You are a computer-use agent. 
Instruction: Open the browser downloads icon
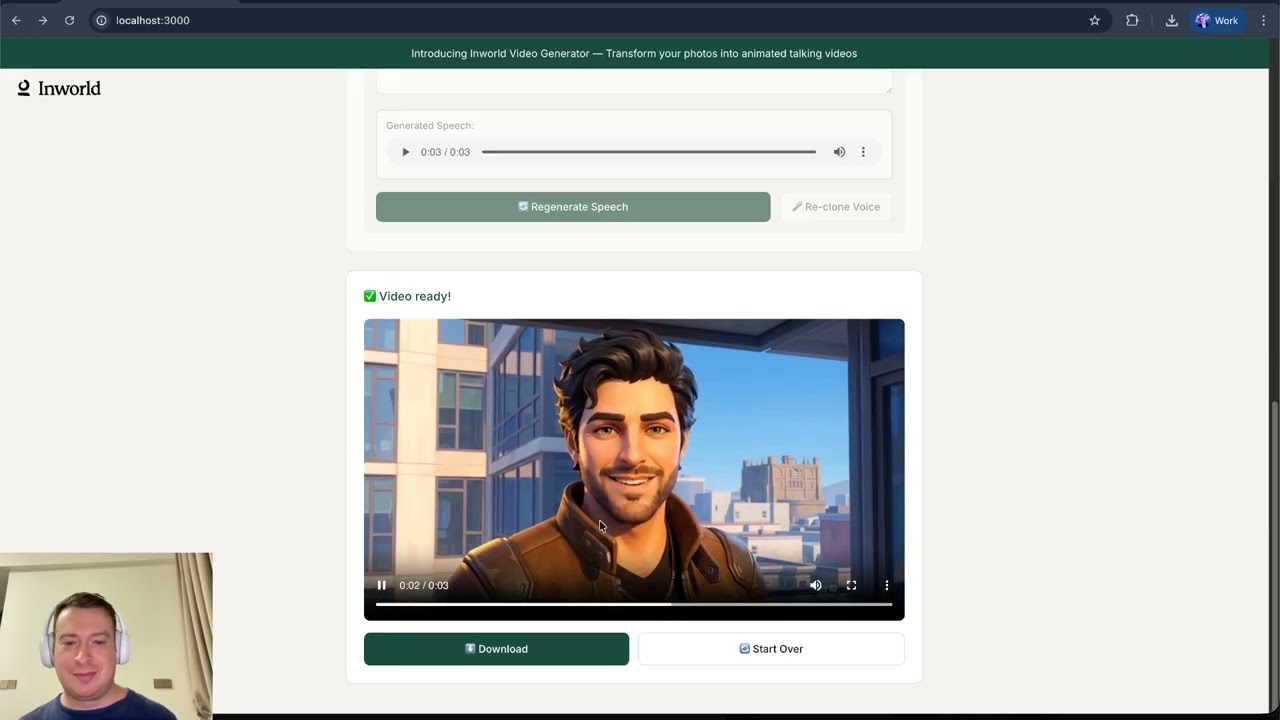coord(1171,20)
